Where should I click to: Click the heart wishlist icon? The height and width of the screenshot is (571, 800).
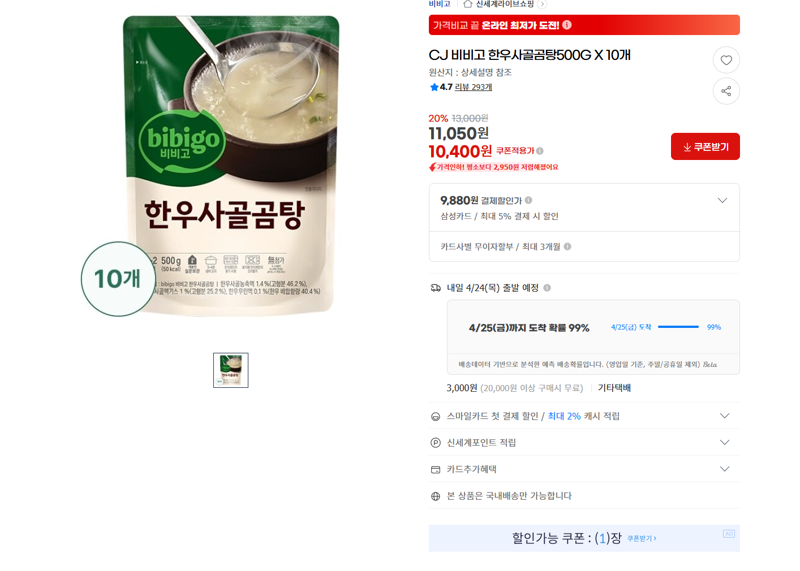726,60
